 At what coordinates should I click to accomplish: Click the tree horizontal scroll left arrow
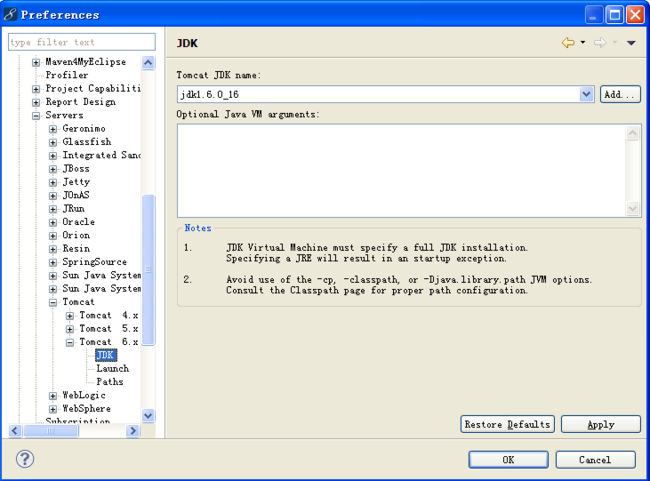coord(15,431)
